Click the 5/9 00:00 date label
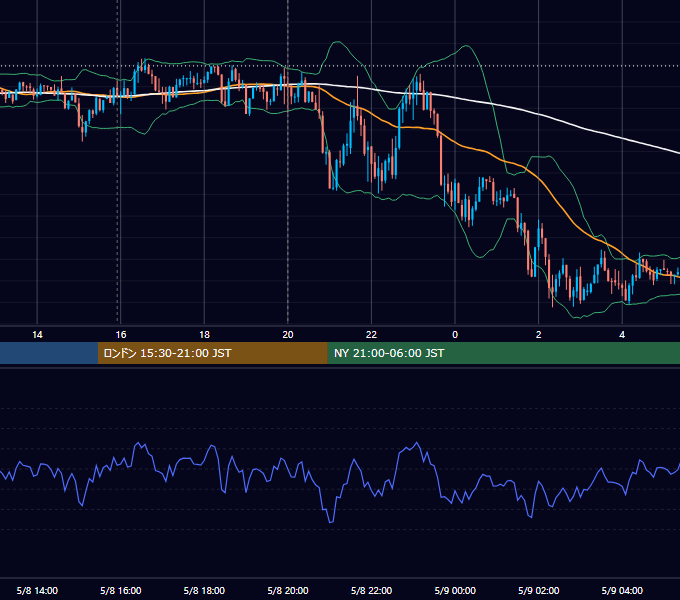 pyautogui.click(x=455, y=590)
